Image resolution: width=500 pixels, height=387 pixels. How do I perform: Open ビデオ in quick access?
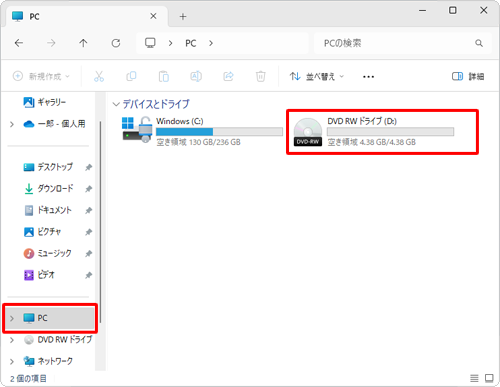45,275
